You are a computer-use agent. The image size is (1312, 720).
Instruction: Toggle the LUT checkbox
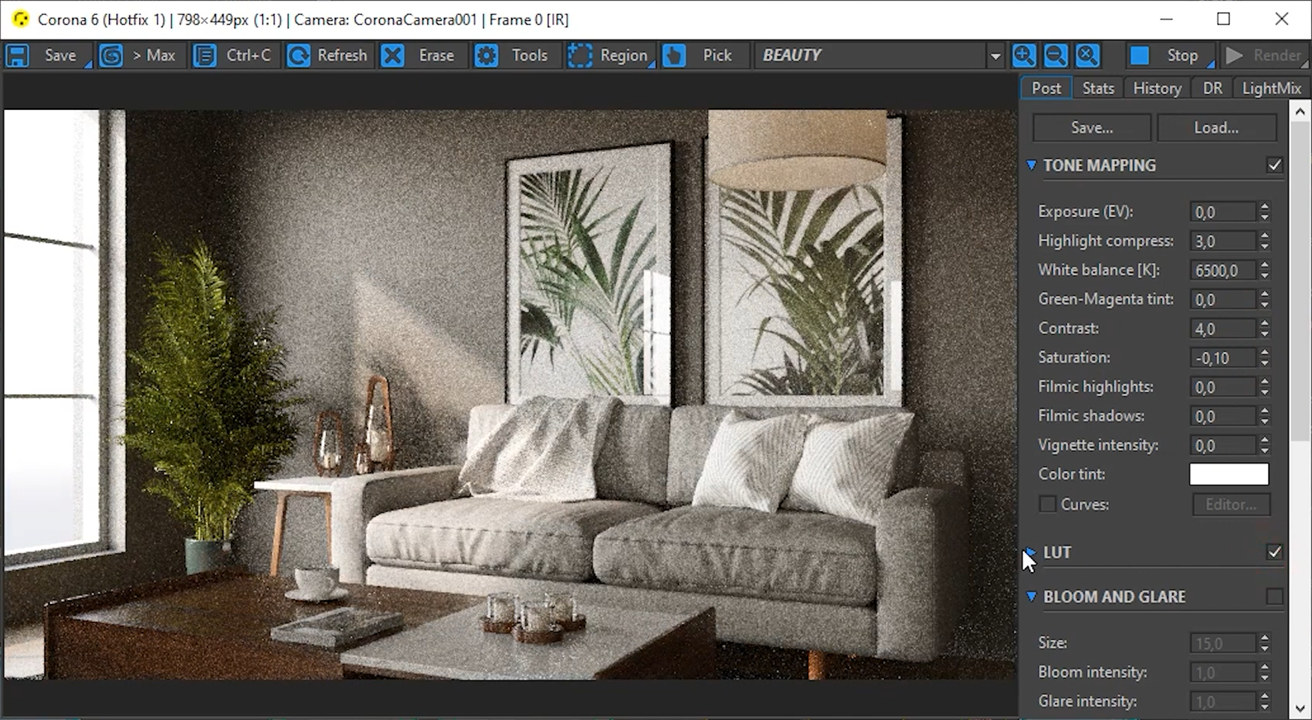coord(1274,552)
